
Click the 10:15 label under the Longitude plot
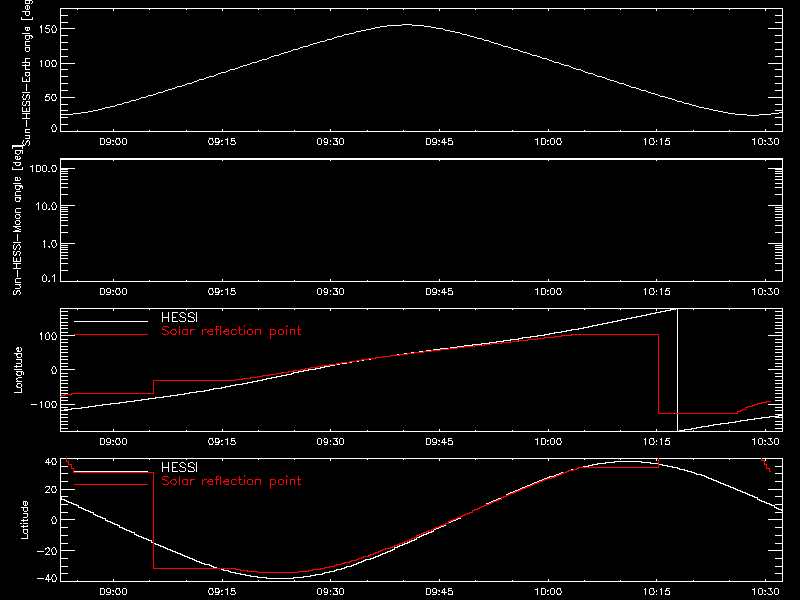click(x=657, y=442)
